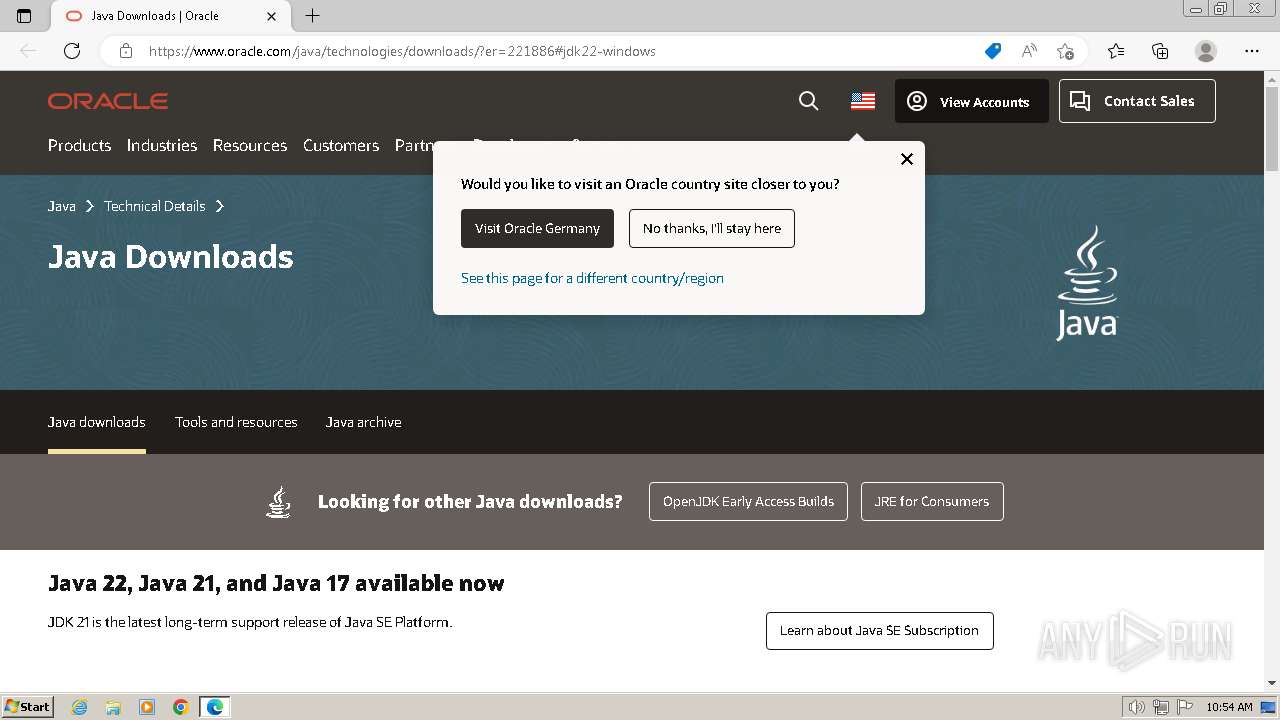Click the Oracle logo
Viewport: 1280px width, 720px height.
coord(108,101)
